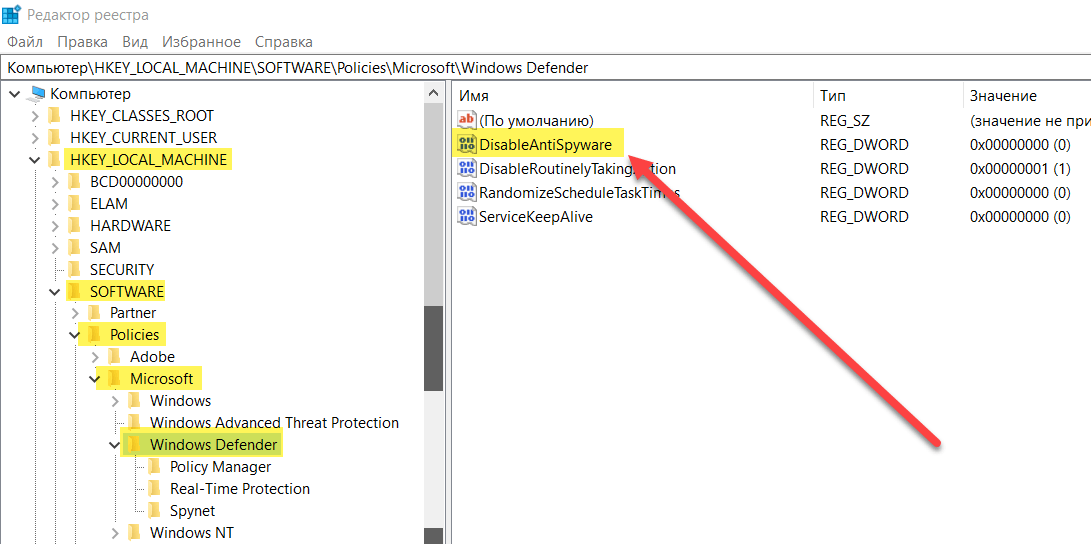This screenshot has width=1091, height=544.
Task: Click the BCD00000000 folder icon
Action: 74,182
